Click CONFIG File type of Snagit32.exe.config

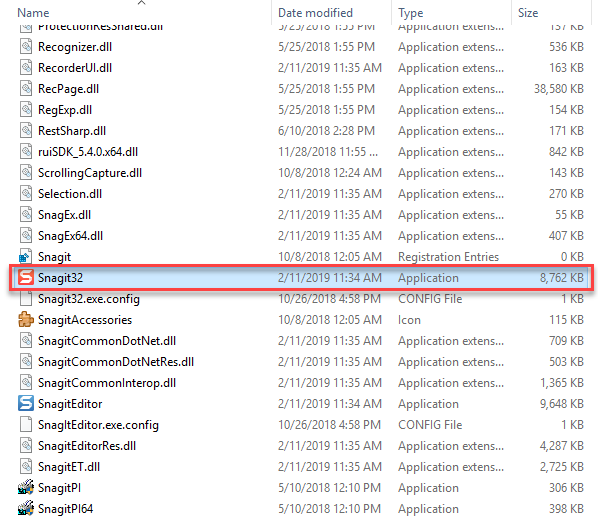click(430, 299)
